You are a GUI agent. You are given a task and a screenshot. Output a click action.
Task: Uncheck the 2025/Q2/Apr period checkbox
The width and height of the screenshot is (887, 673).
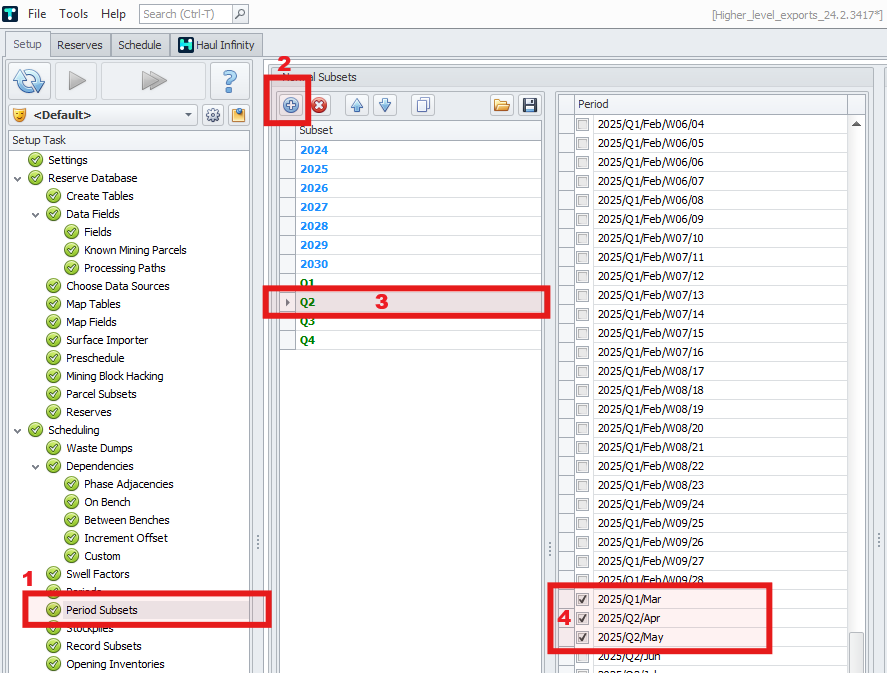pyautogui.click(x=582, y=618)
